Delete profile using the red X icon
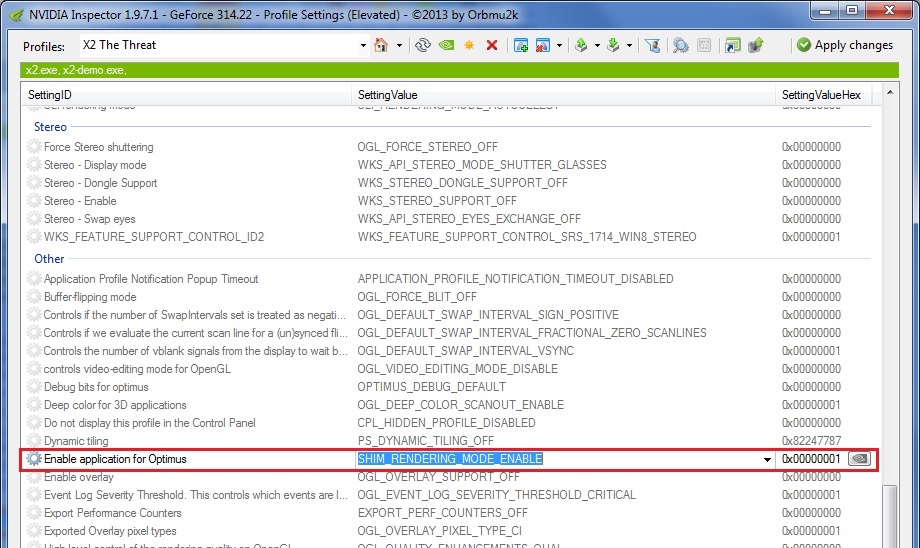This screenshot has height=548, width=920. 491,45
